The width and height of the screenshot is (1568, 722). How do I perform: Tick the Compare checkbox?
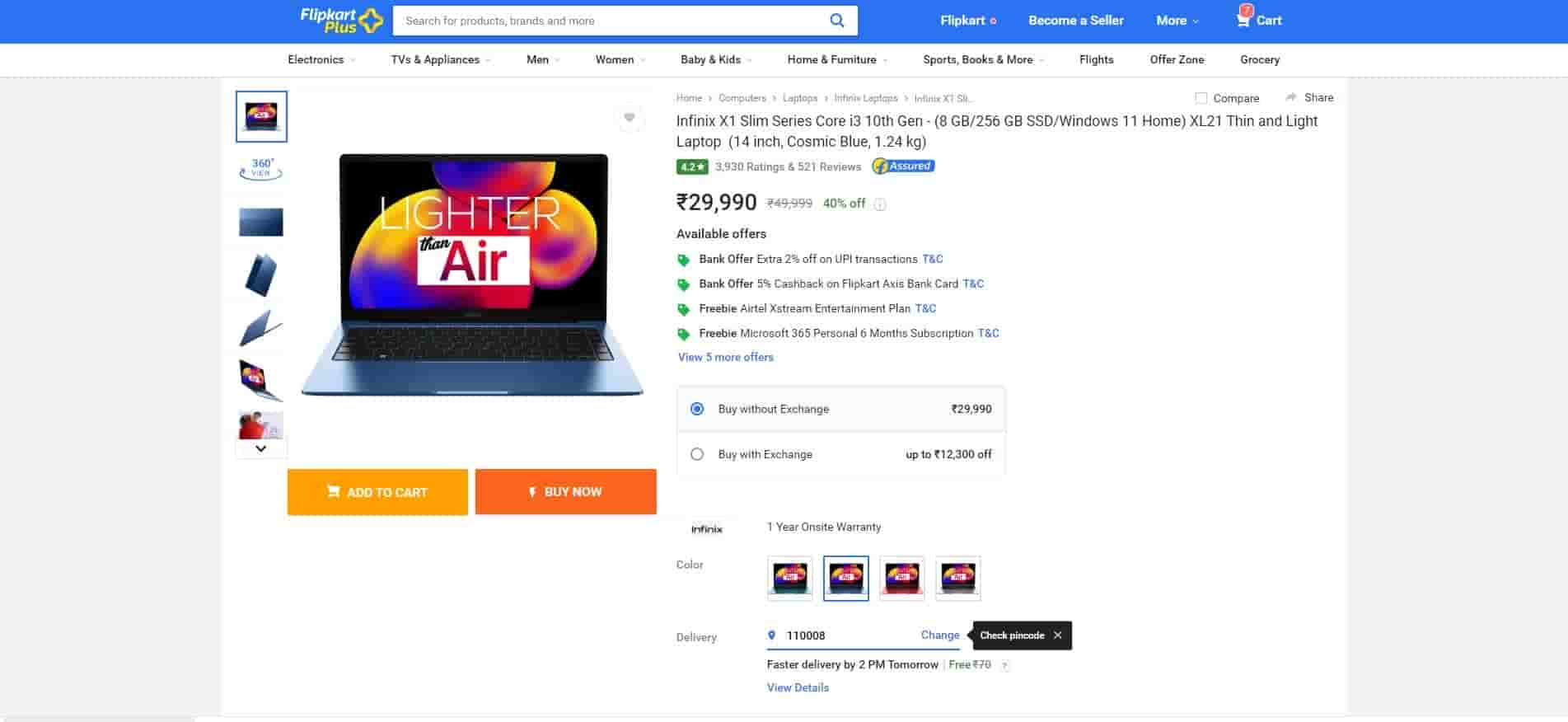1201,98
